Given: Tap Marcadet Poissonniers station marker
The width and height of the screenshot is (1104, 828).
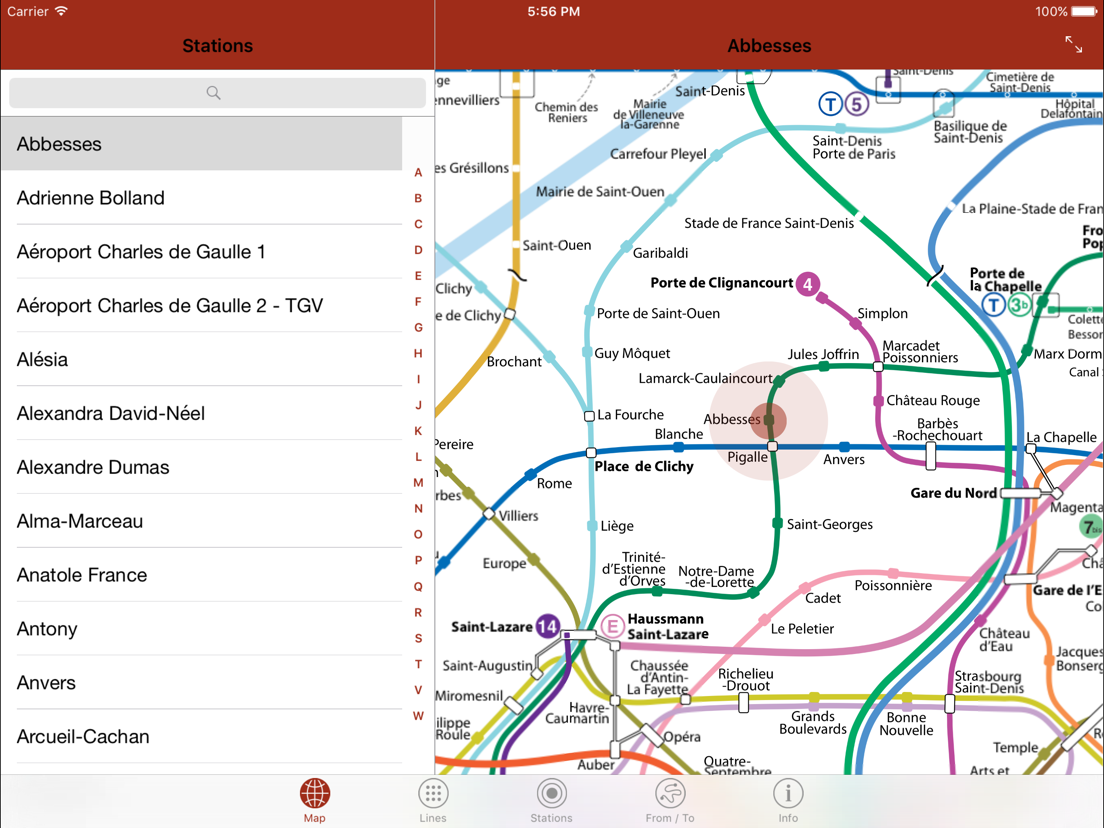Looking at the screenshot, I should (878, 366).
